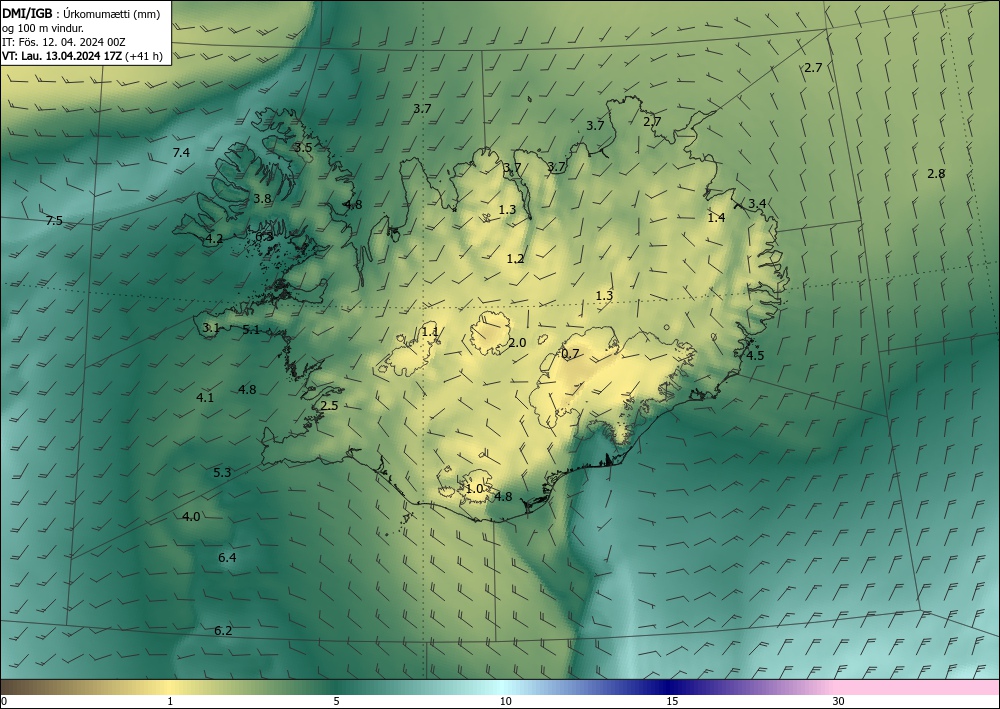Click the 'DMI/IGB : Úrkomumætti (mm)' title line
1000x709 pixels.
point(81,14)
